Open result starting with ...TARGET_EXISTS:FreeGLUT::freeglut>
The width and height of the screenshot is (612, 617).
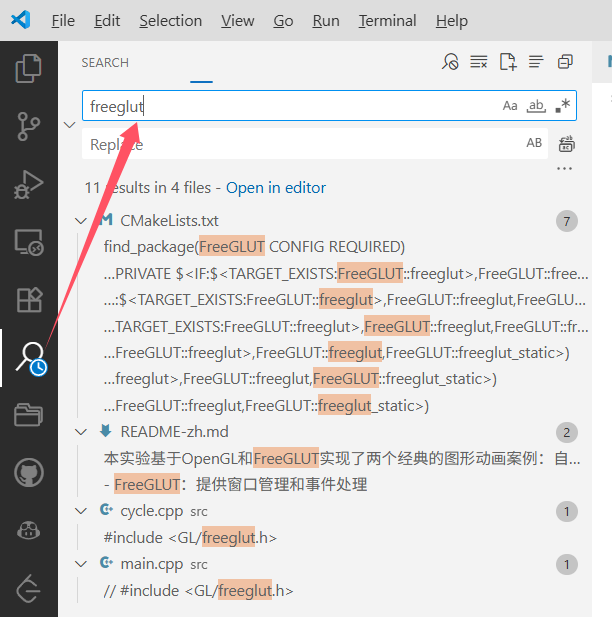click(x=346, y=327)
